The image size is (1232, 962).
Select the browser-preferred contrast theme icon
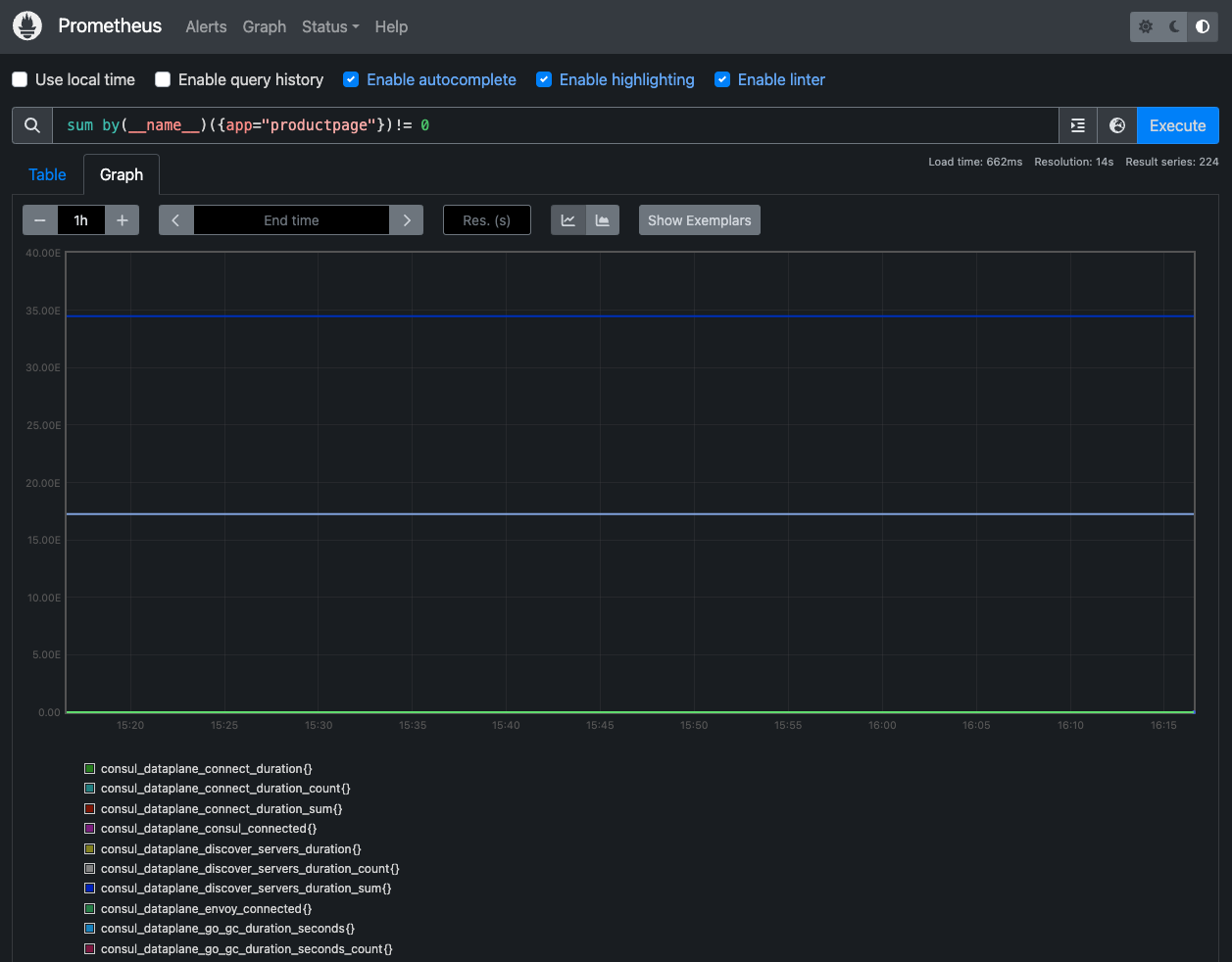pyautogui.click(x=1203, y=26)
